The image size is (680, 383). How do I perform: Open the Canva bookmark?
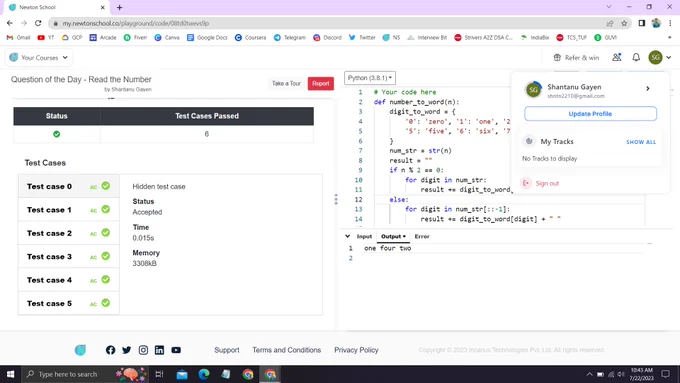[x=167, y=38]
